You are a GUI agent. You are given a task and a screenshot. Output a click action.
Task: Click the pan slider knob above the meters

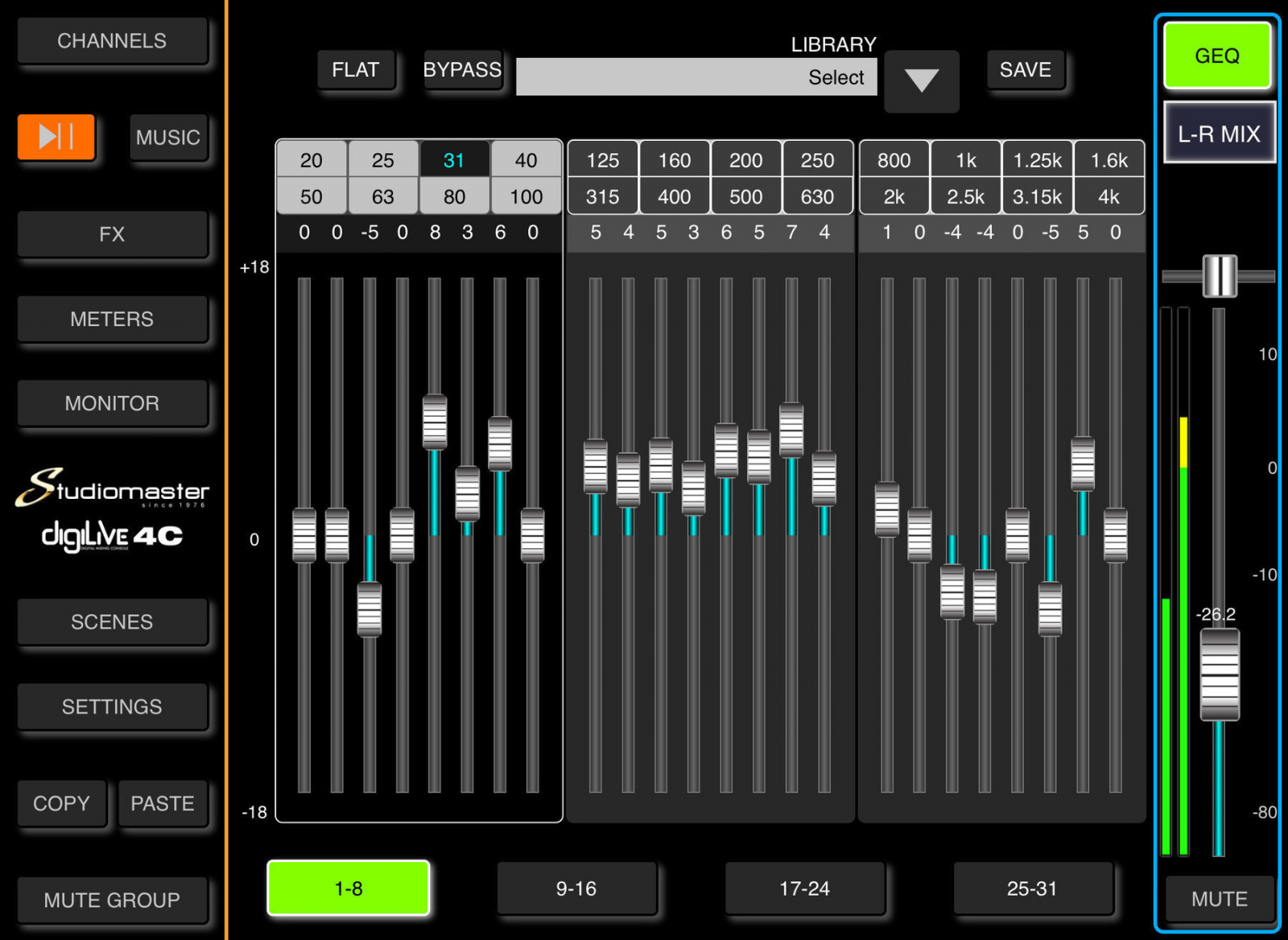[1219, 276]
